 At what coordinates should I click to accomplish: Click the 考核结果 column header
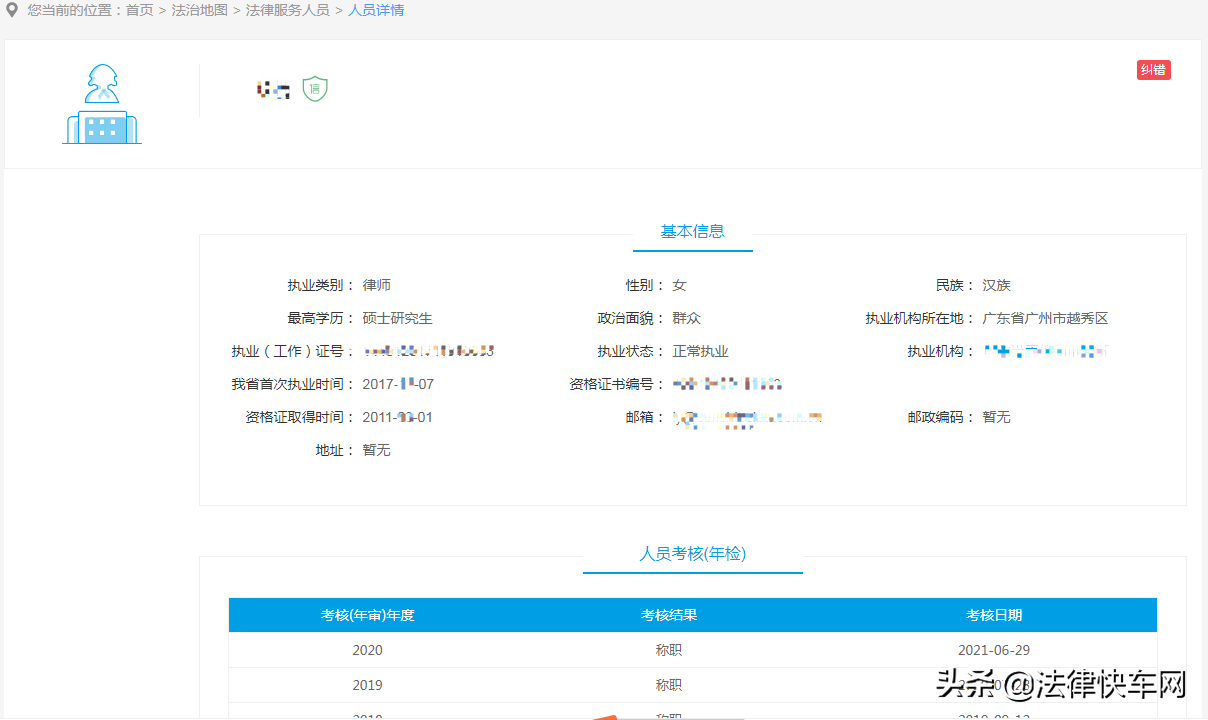tap(668, 615)
